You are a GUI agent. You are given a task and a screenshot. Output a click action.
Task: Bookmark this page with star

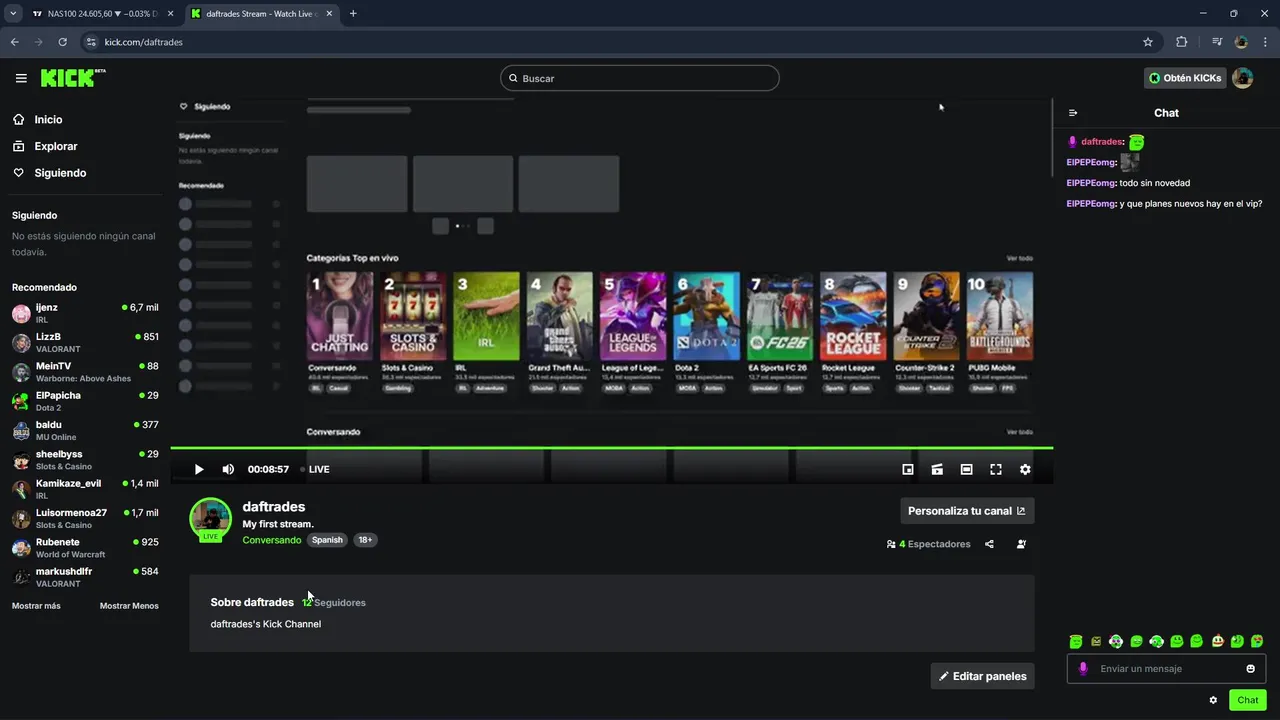click(x=1148, y=42)
